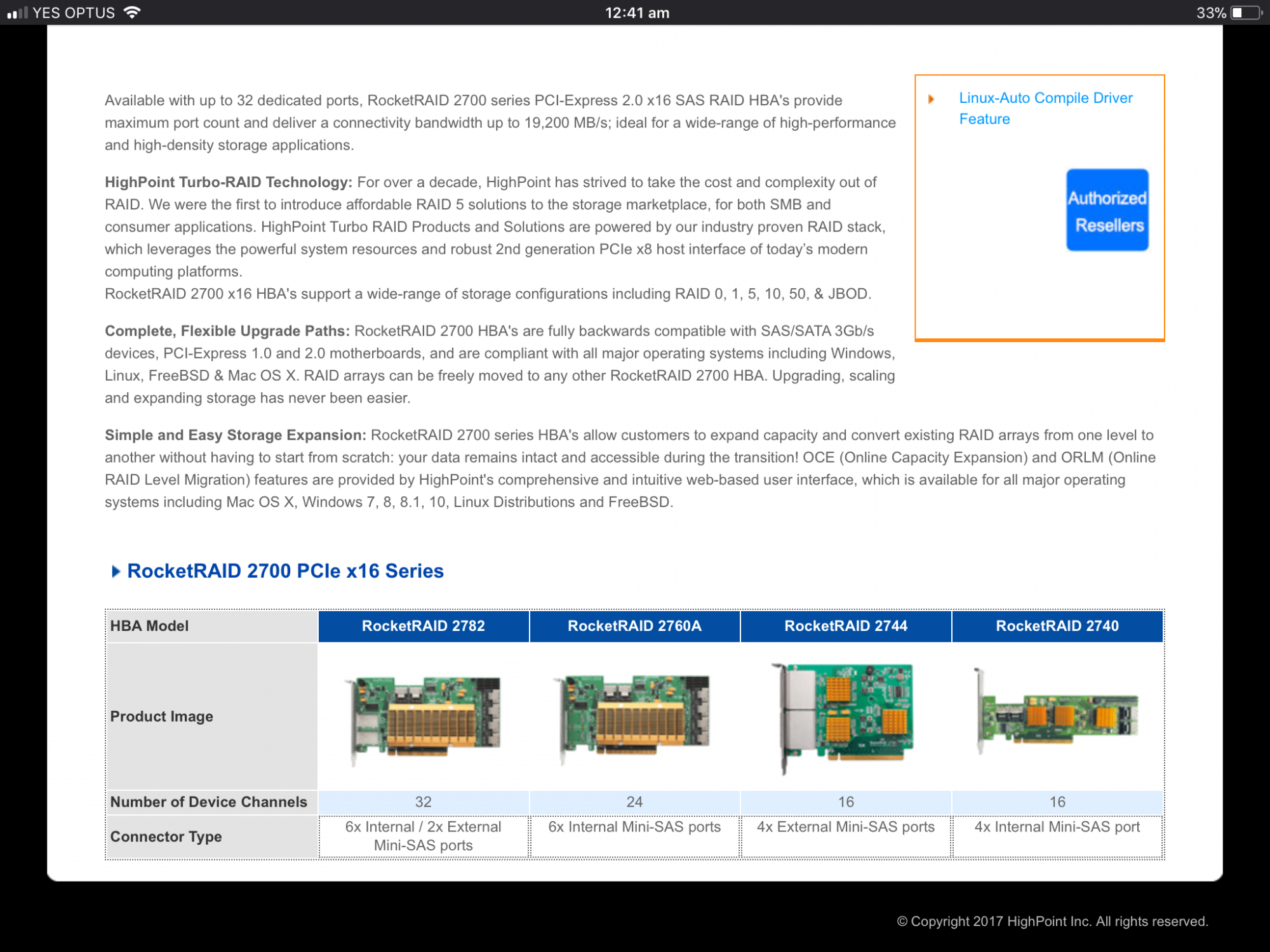Screen dimensions: 1270x952
Task: Select the RocketRAID 2782 column header
Action: (x=424, y=626)
